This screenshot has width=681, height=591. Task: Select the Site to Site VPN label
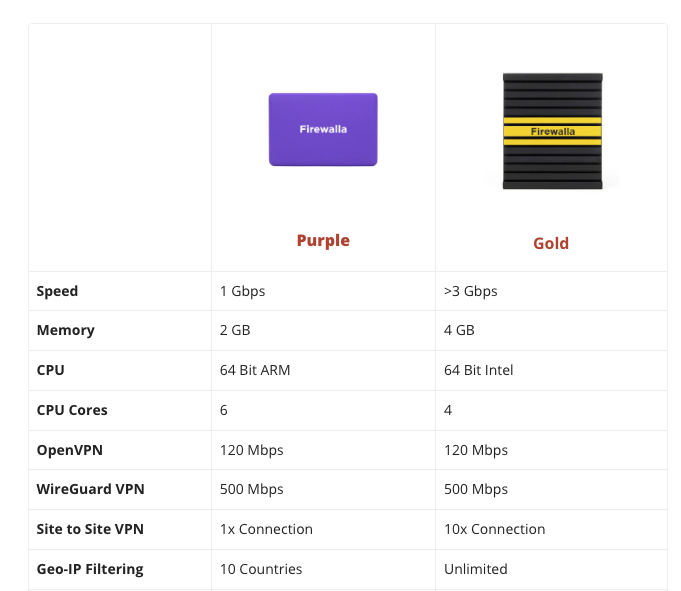tap(89, 529)
